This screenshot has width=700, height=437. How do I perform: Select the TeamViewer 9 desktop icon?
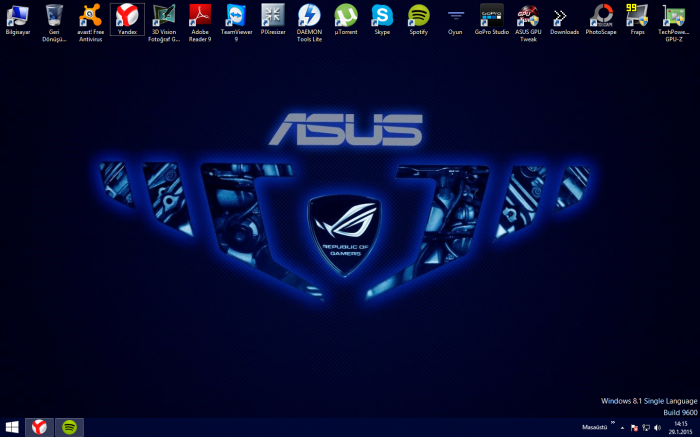coord(236,15)
